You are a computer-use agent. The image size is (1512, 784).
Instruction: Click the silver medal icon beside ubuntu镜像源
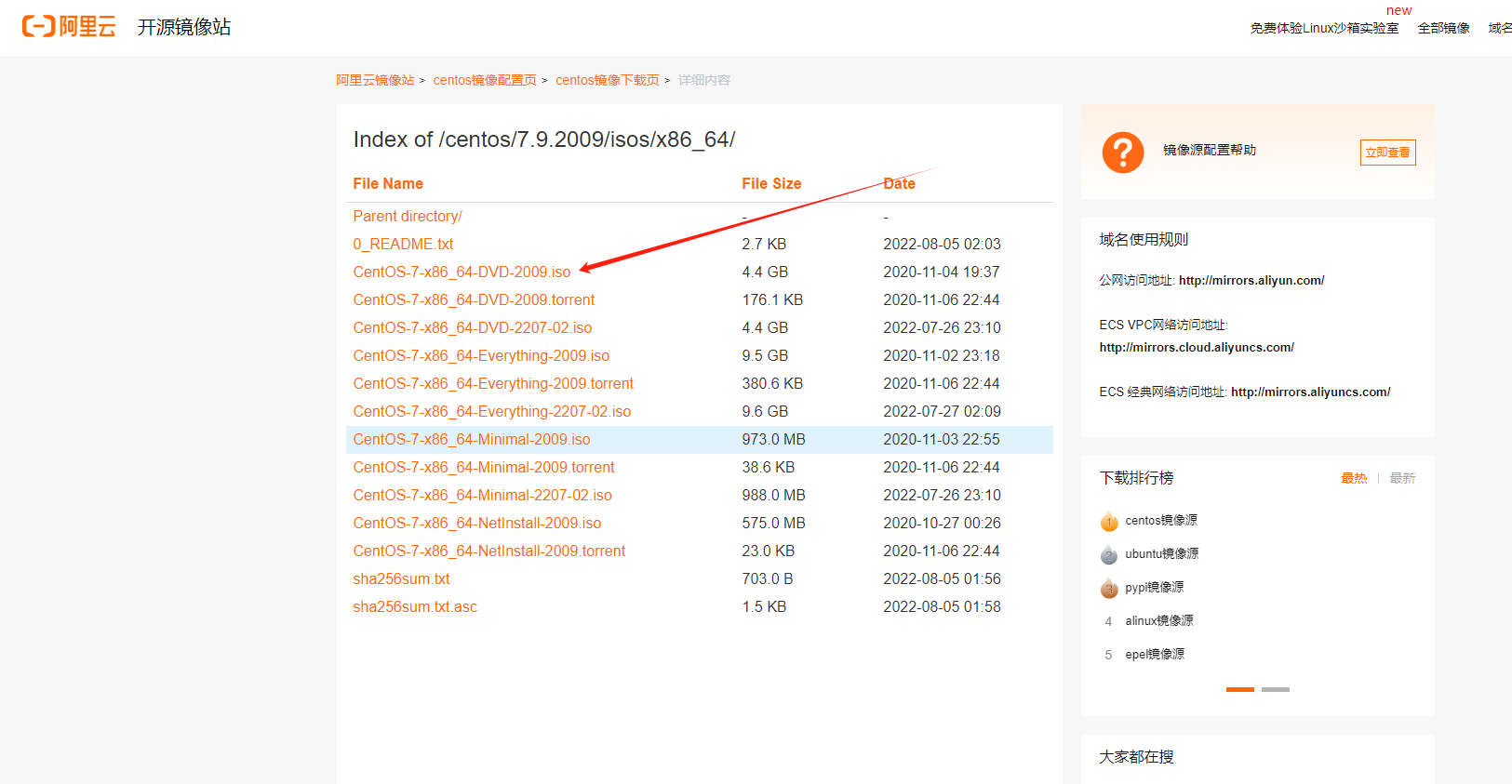point(1109,554)
